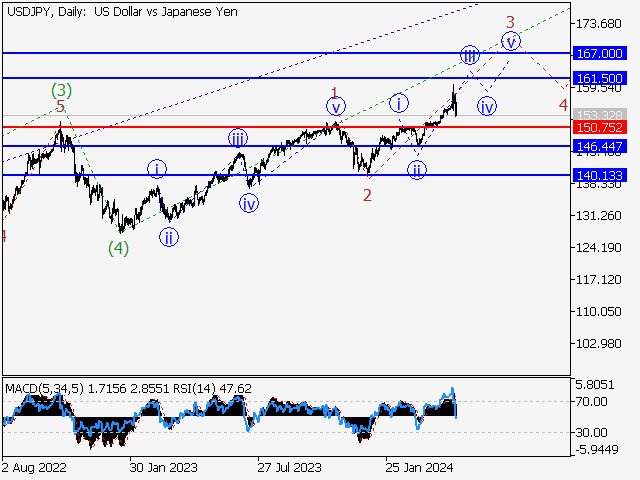Select the red wave 5 label under (3)
The image size is (640, 480).
pos(60,107)
